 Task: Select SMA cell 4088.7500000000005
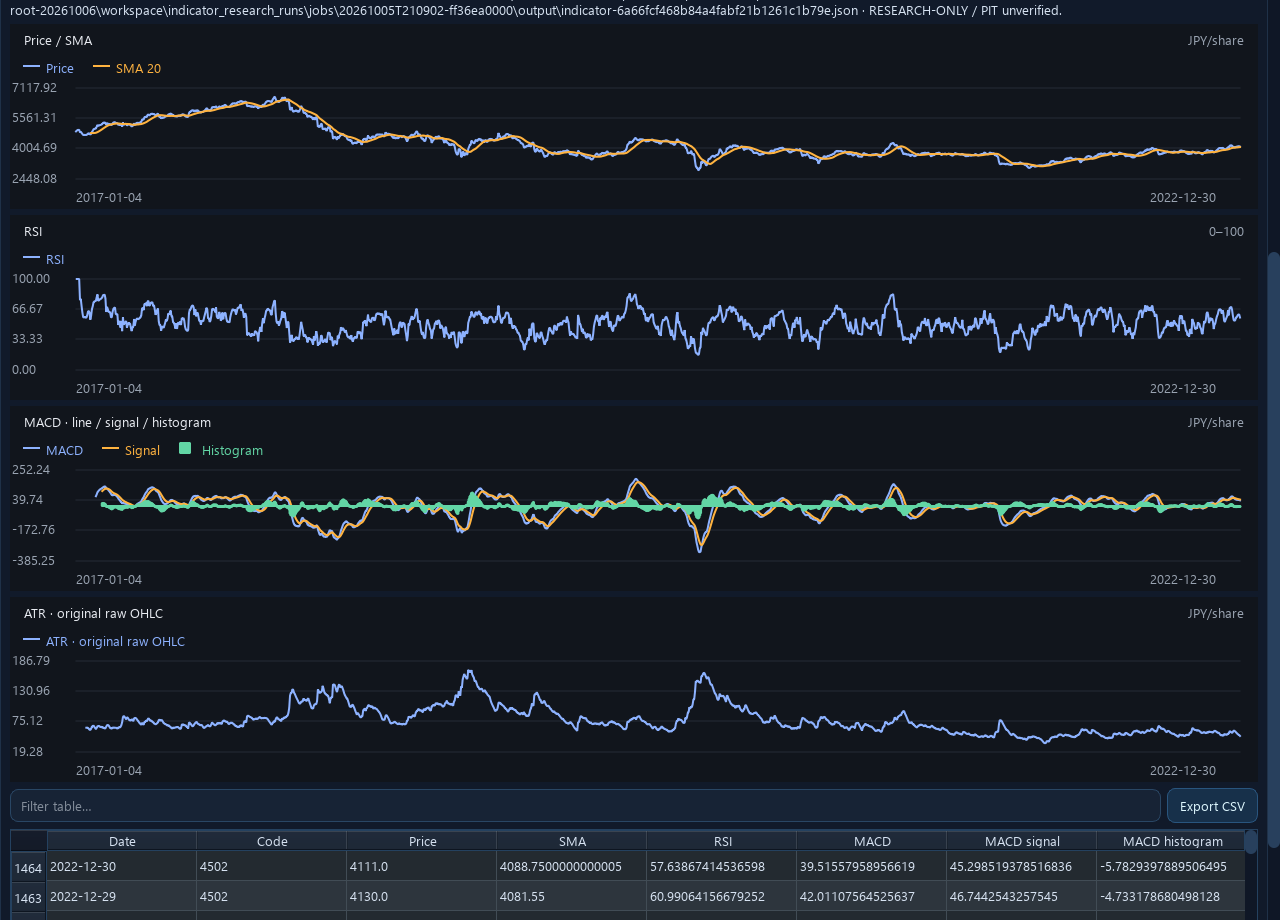pos(572,866)
